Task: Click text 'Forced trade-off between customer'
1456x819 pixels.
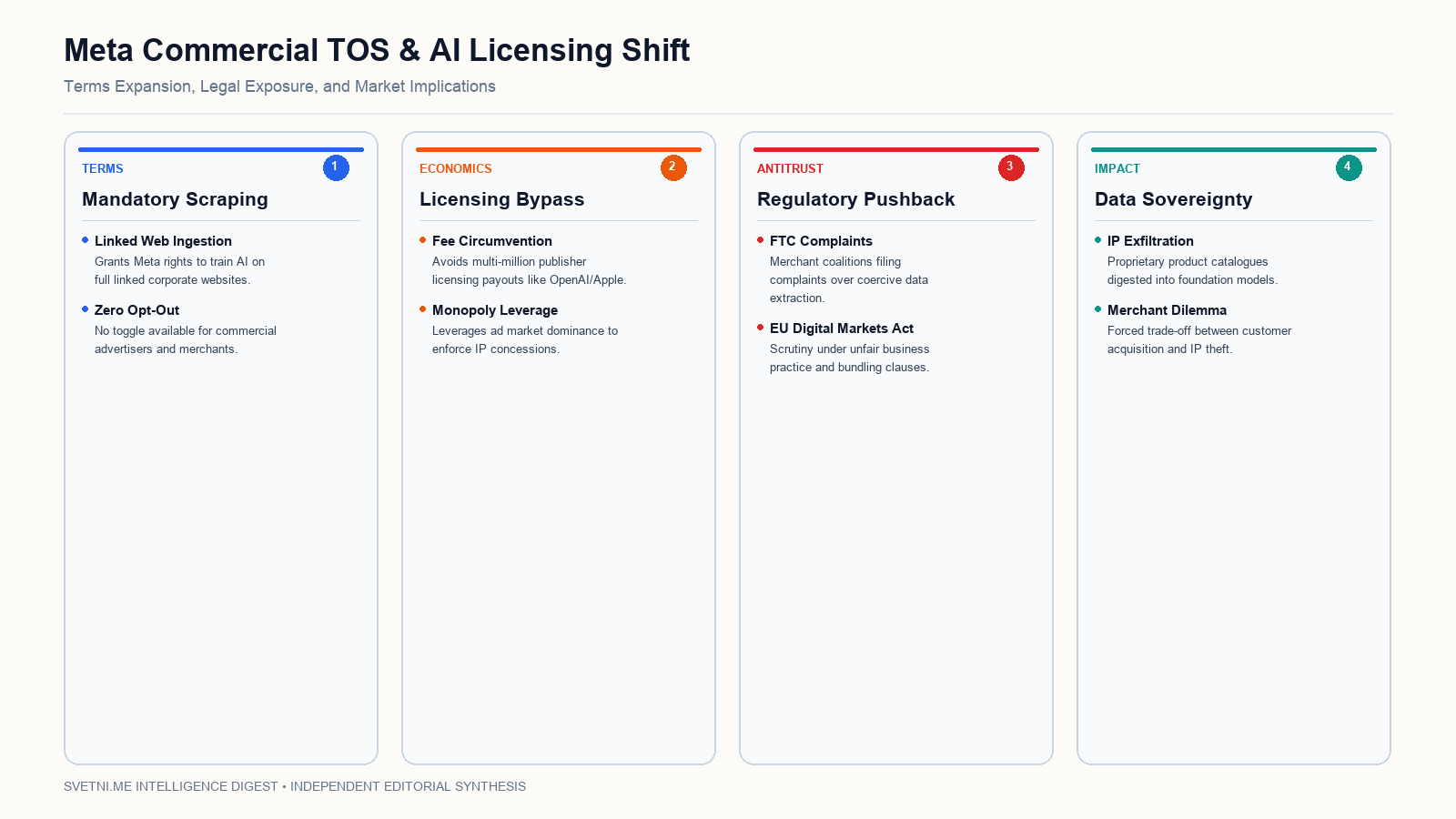Action: click(1199, 331)
